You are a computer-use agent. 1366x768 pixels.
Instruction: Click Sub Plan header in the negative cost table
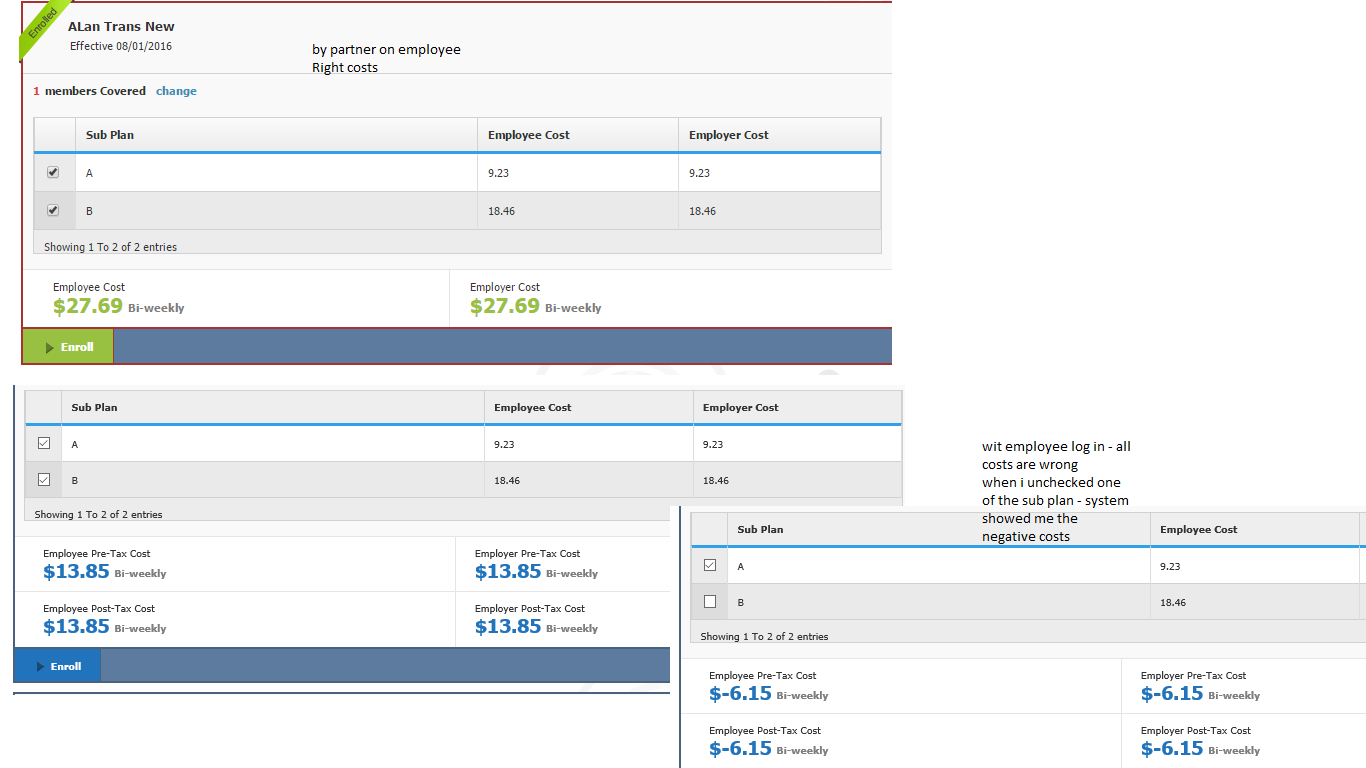760,529
